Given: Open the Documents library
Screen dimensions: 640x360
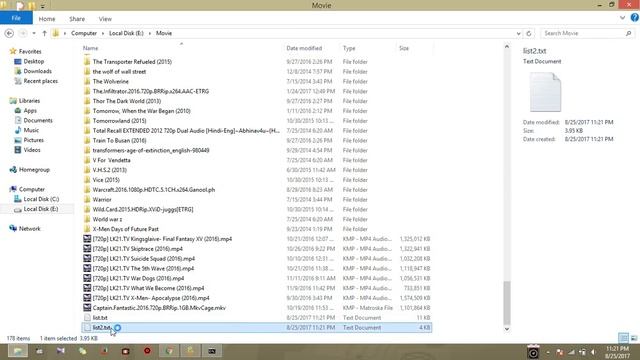Looking at the screenshot, I should 38,120.
